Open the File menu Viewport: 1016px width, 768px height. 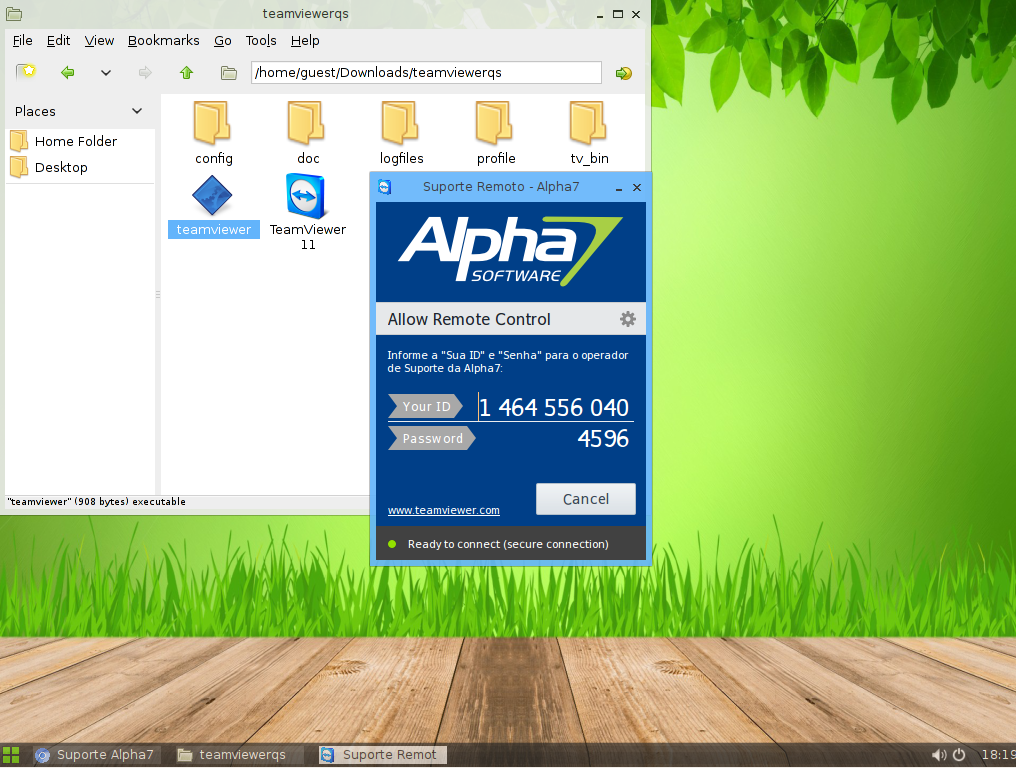pos(23,40)
